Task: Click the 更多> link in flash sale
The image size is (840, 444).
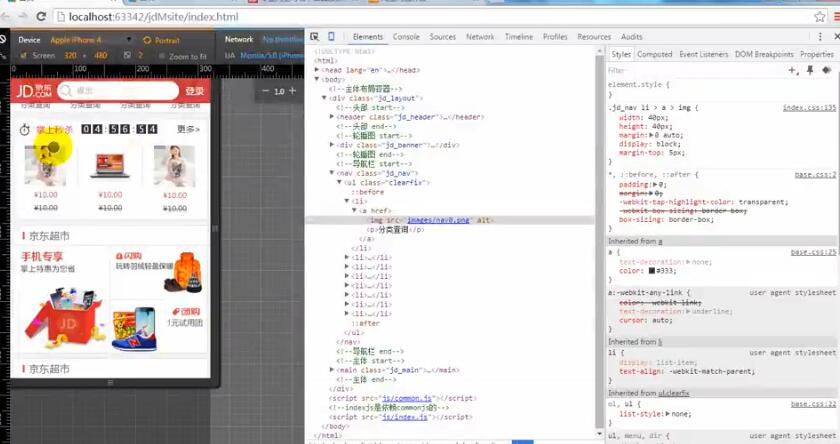Action: click(189, 129)
